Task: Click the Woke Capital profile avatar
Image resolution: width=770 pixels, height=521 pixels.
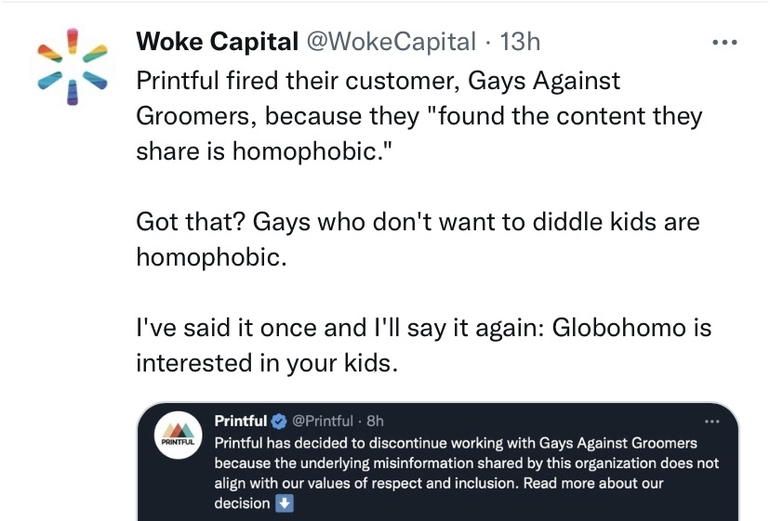Action: pos(70,66)
